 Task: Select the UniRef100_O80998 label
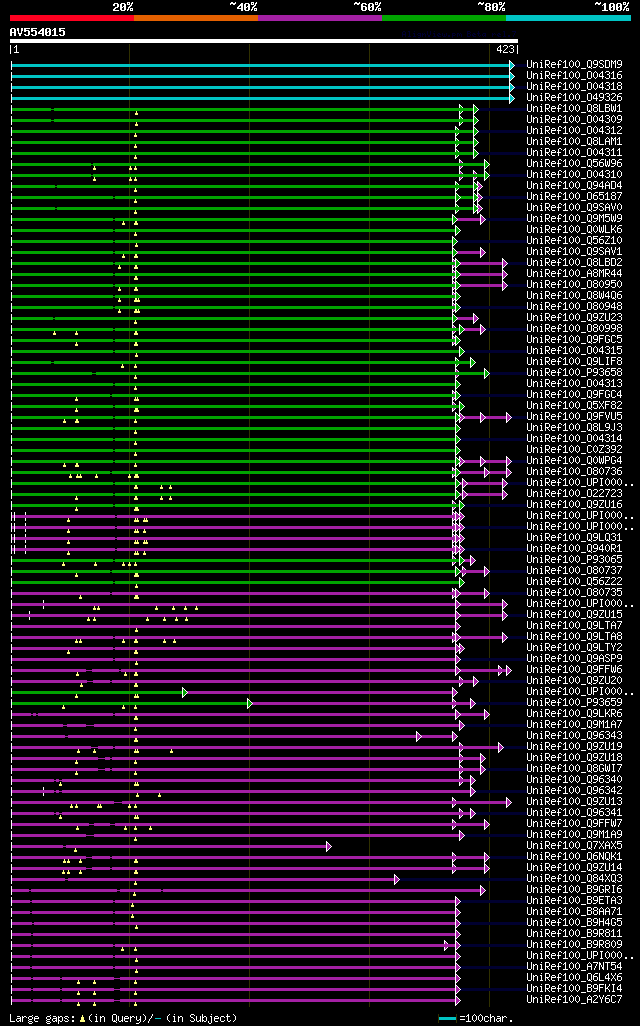click(575, 328)
